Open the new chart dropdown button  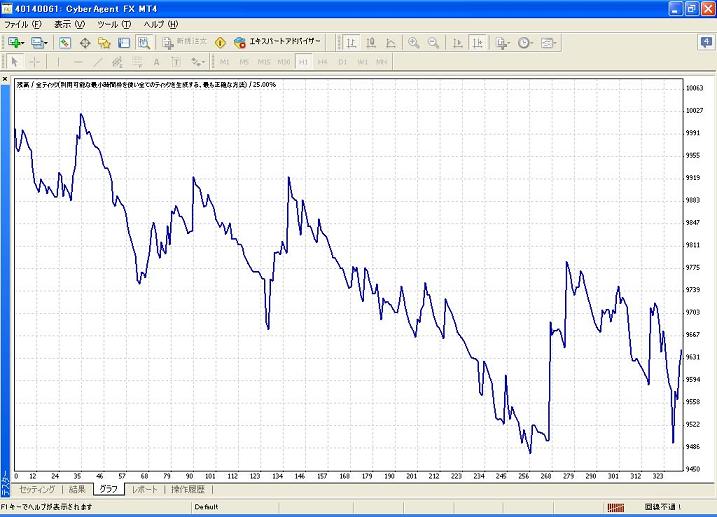coord(16,43)
